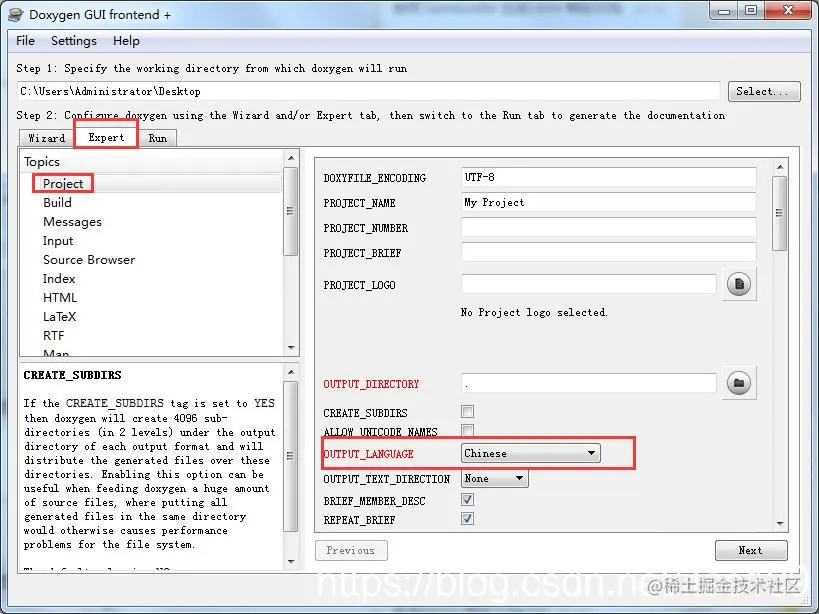The width and height of the screenshot is (819, 614).
Task: Close the Doxygen GUI frontend window
Action: [x=788, y=10]
